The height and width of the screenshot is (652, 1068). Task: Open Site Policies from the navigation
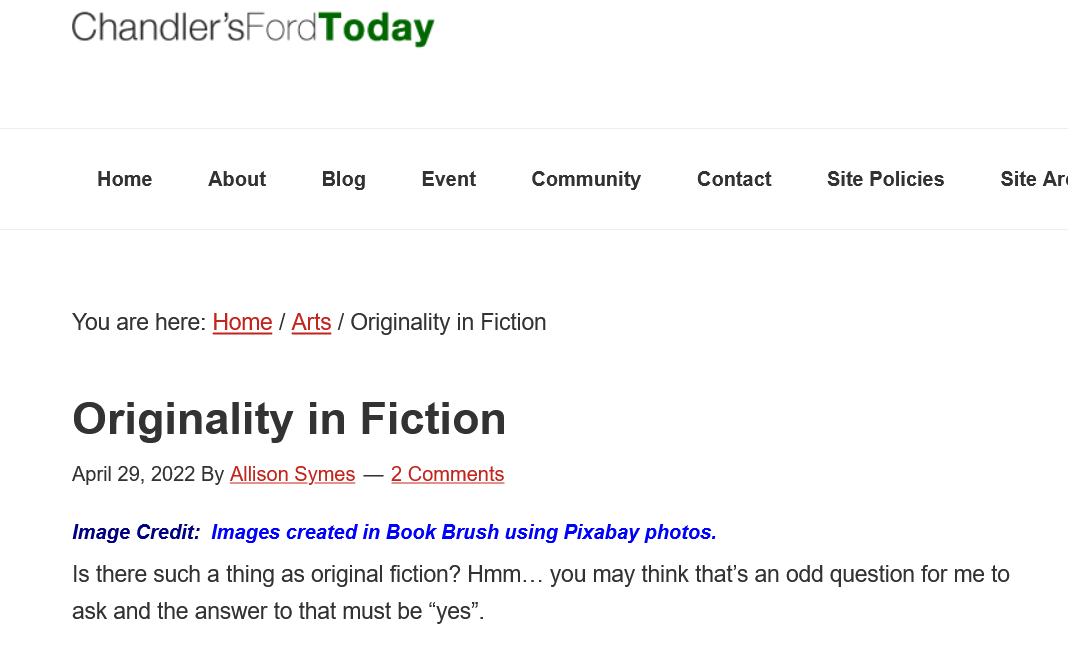click(885, 179)
